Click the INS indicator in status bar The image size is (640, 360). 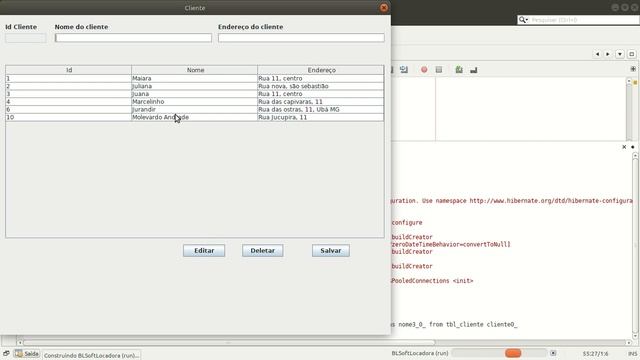pyautogui.click(x=632, y=353)
